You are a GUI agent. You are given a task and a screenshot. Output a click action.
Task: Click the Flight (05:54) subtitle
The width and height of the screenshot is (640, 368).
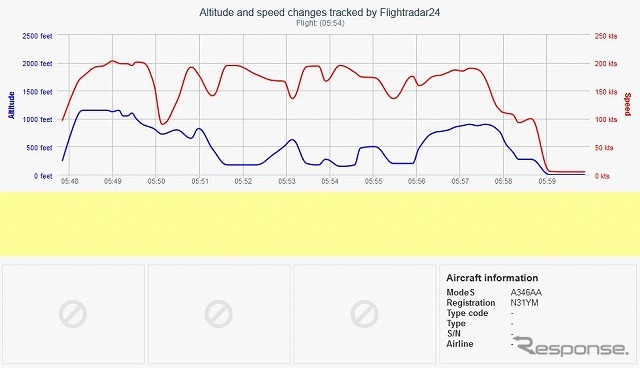[x=320, y=23]
